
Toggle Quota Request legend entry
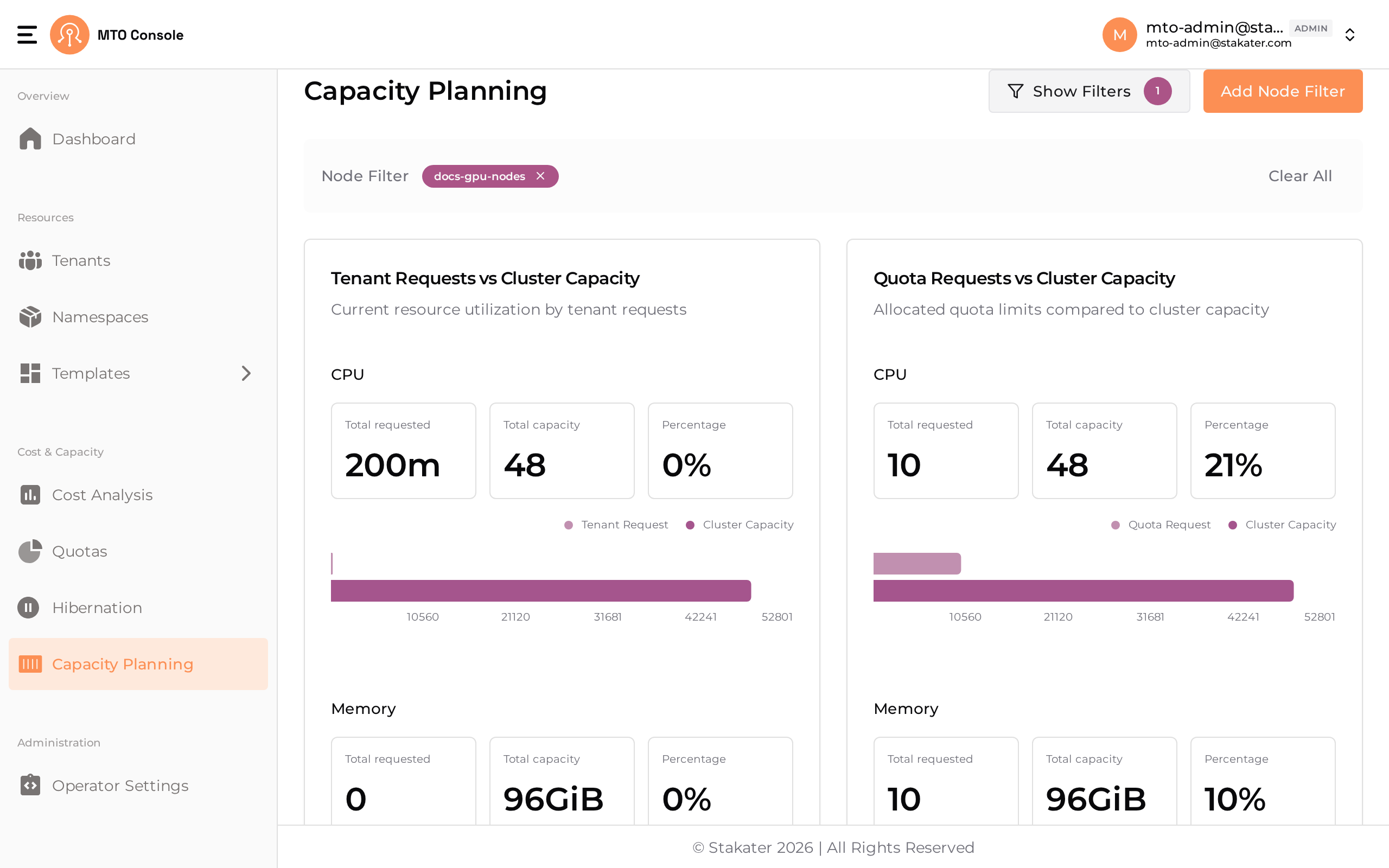[1161, 525]
